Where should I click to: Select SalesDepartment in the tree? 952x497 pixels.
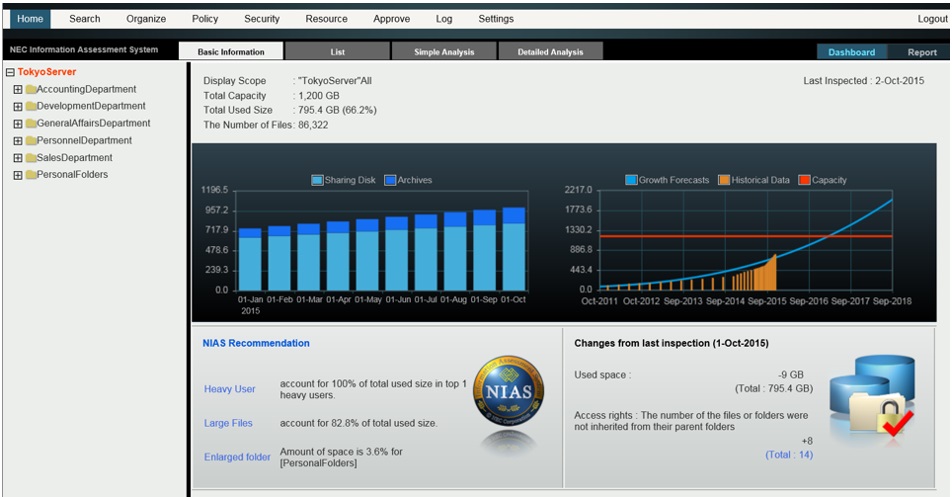click(x=74, y=157)
